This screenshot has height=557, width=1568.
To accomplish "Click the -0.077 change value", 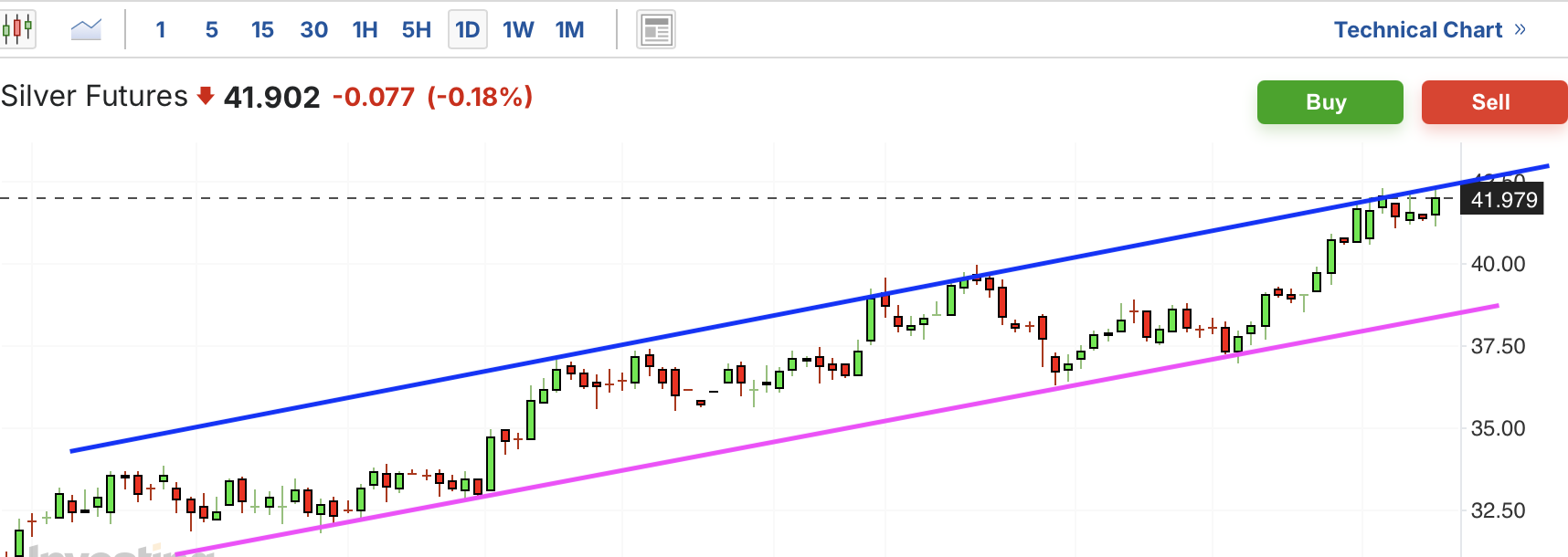I will point(374,97).
